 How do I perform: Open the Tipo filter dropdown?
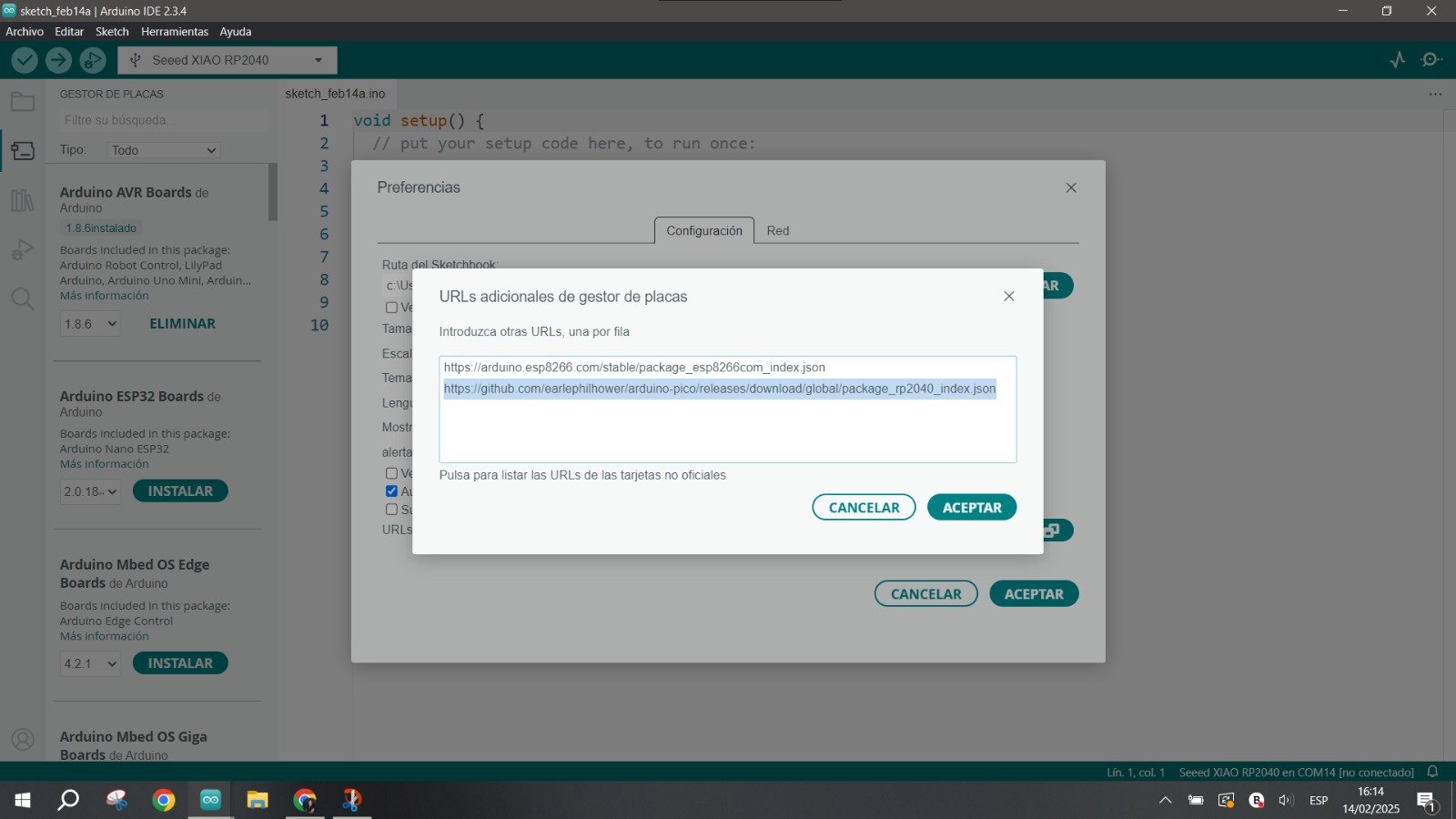point(164,150)
